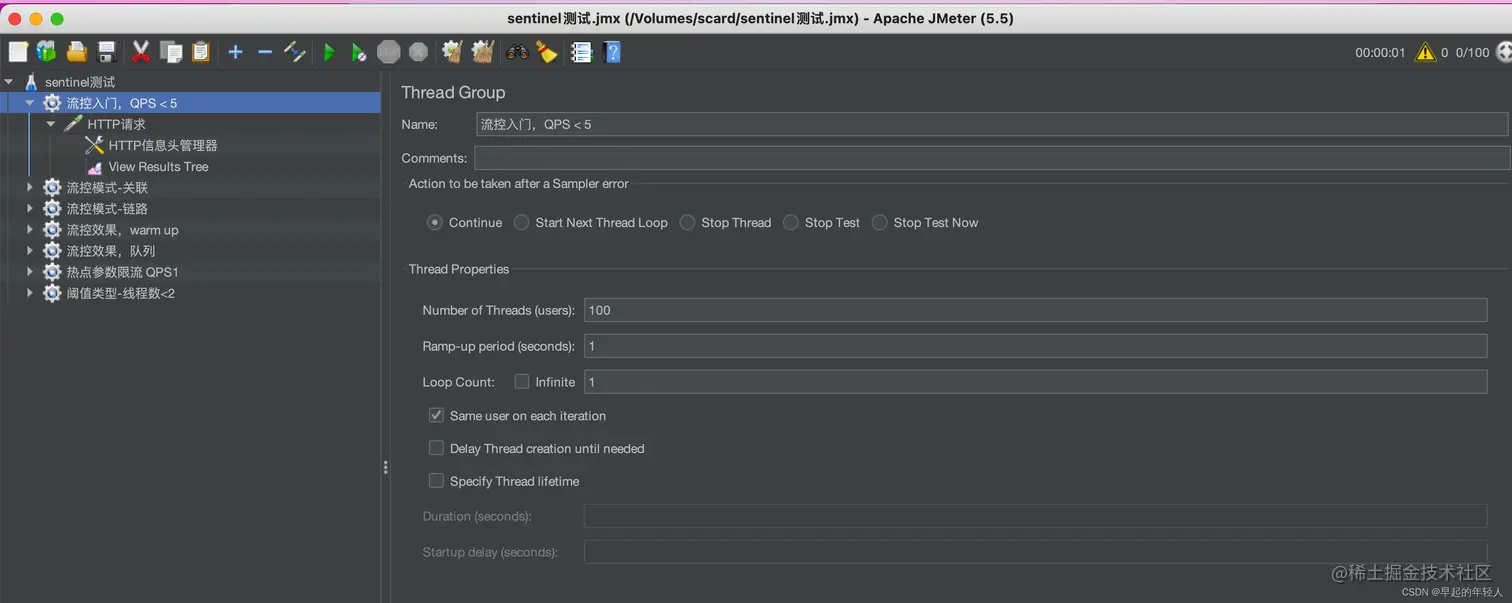Click the Copy icon in toolbar
Image resolution: width=1512 pixels, height=603 pixels.
(x=171, y=52)
